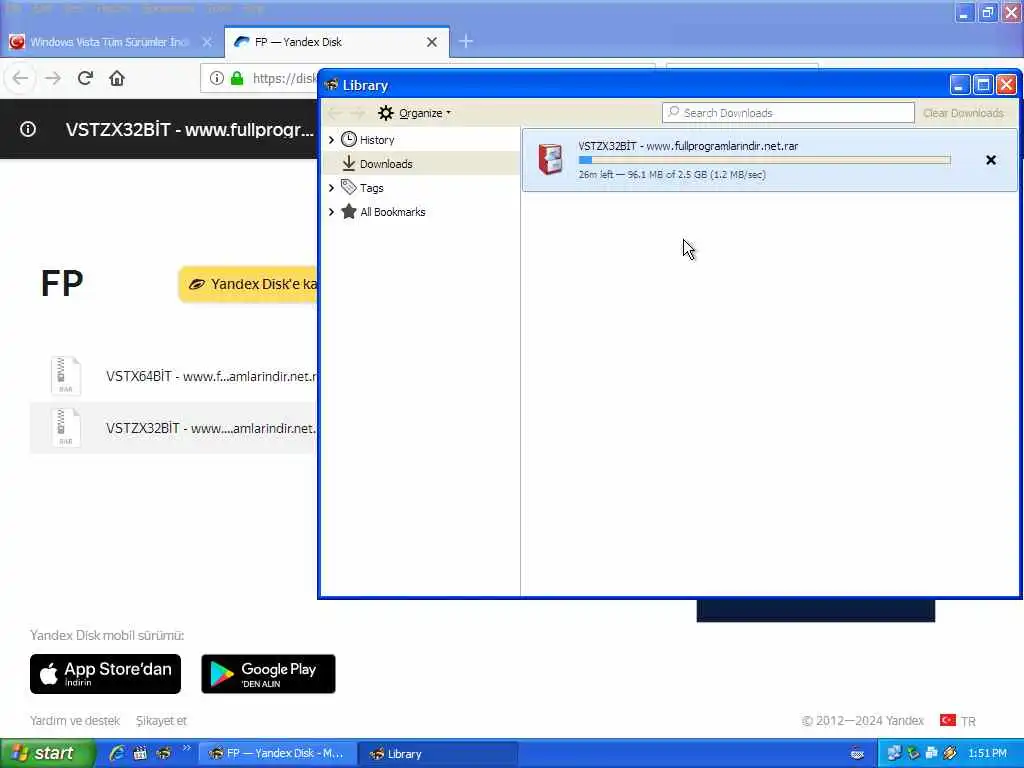Select the VSTZX32BİT rar file row on page
1024x768 pixels.
[174, 428]
